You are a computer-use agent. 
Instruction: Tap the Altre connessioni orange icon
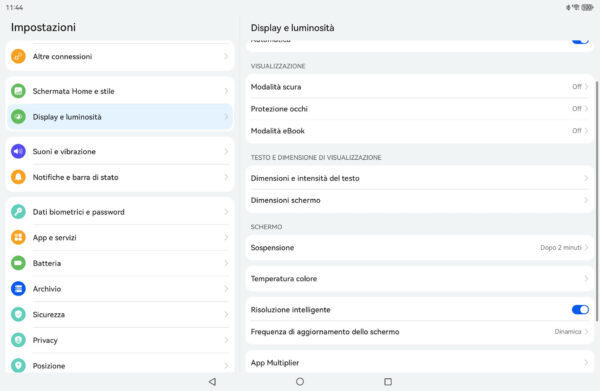pos(18,56)
